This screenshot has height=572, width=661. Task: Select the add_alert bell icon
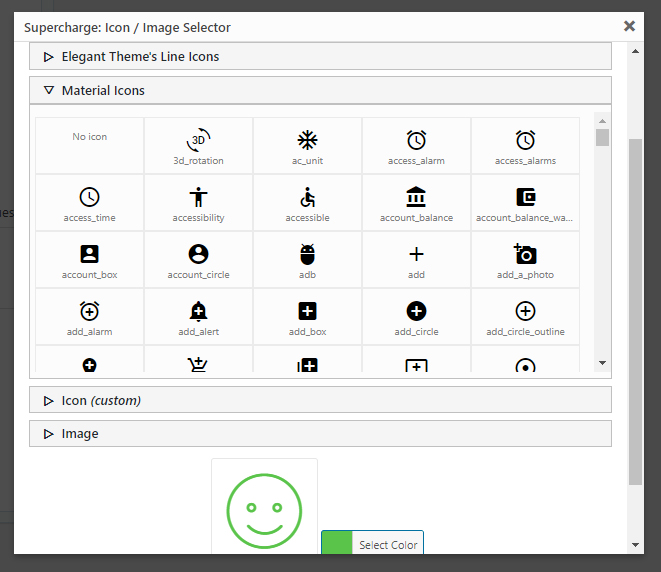click(198, 316)
